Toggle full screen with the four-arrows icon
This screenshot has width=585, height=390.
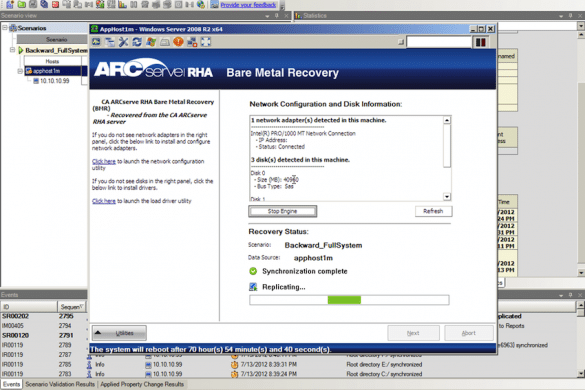point(206,42)
